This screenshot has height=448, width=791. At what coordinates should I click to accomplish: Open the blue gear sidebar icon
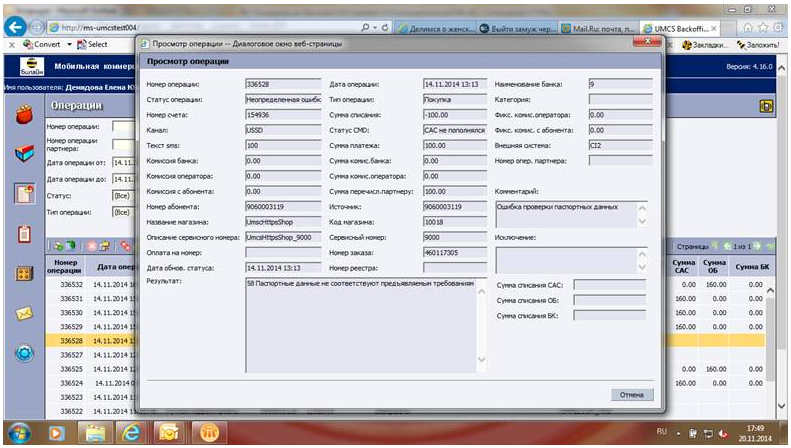pyautogui.click(x=24, y=353)
